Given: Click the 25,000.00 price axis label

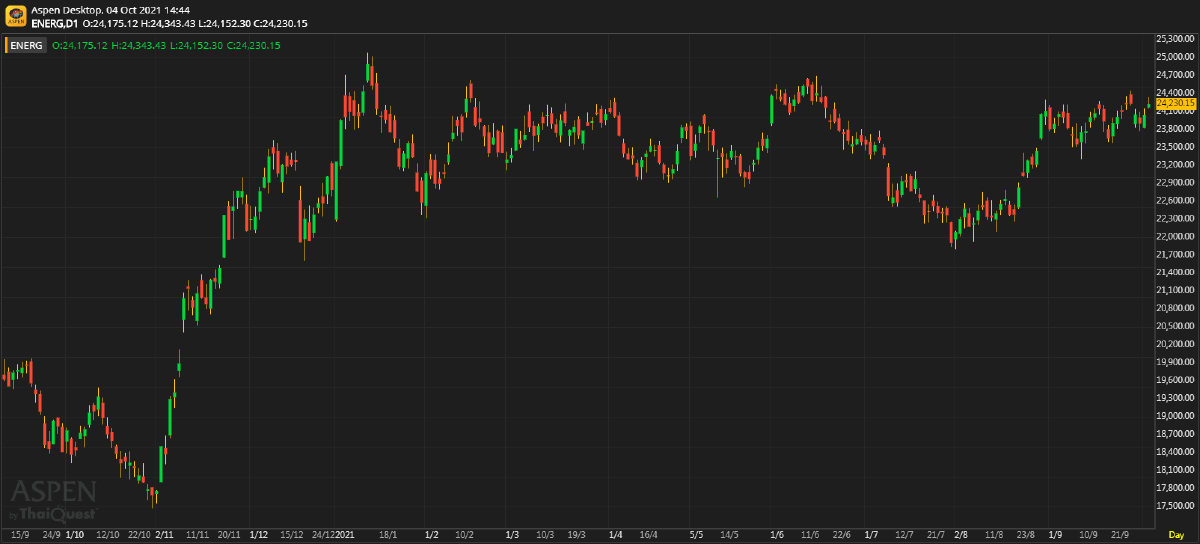Looking at the screenshot, I should point(1176,56).
